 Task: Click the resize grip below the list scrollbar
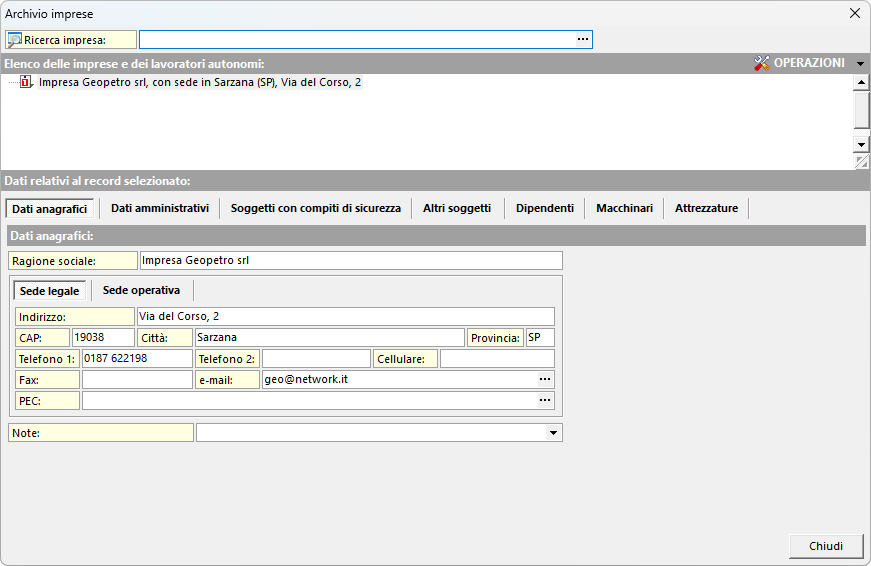861,162
